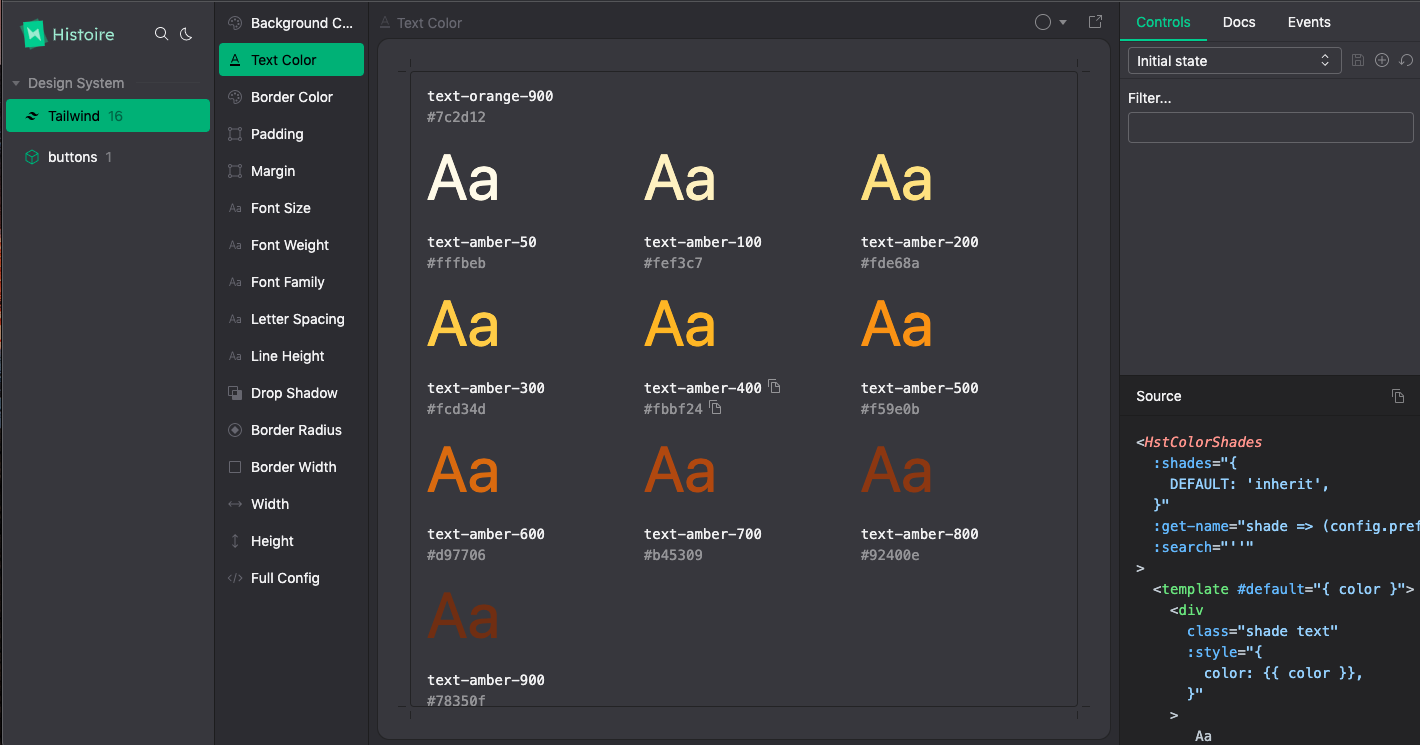Click the Width arrows icon
Image resolution: width=1420 pixels, height=745 pixels.
[x=235, y=504]
